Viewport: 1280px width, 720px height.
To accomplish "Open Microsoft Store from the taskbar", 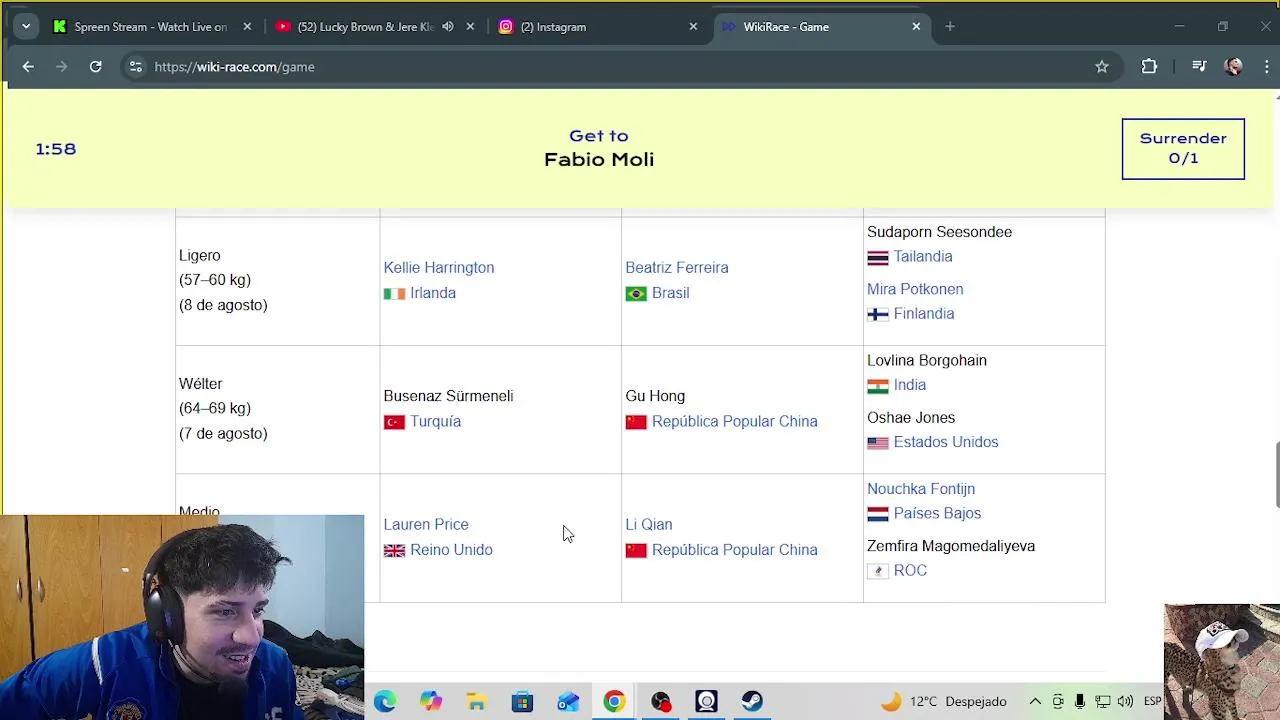I will pyautogui.click(x=522, y=702).
